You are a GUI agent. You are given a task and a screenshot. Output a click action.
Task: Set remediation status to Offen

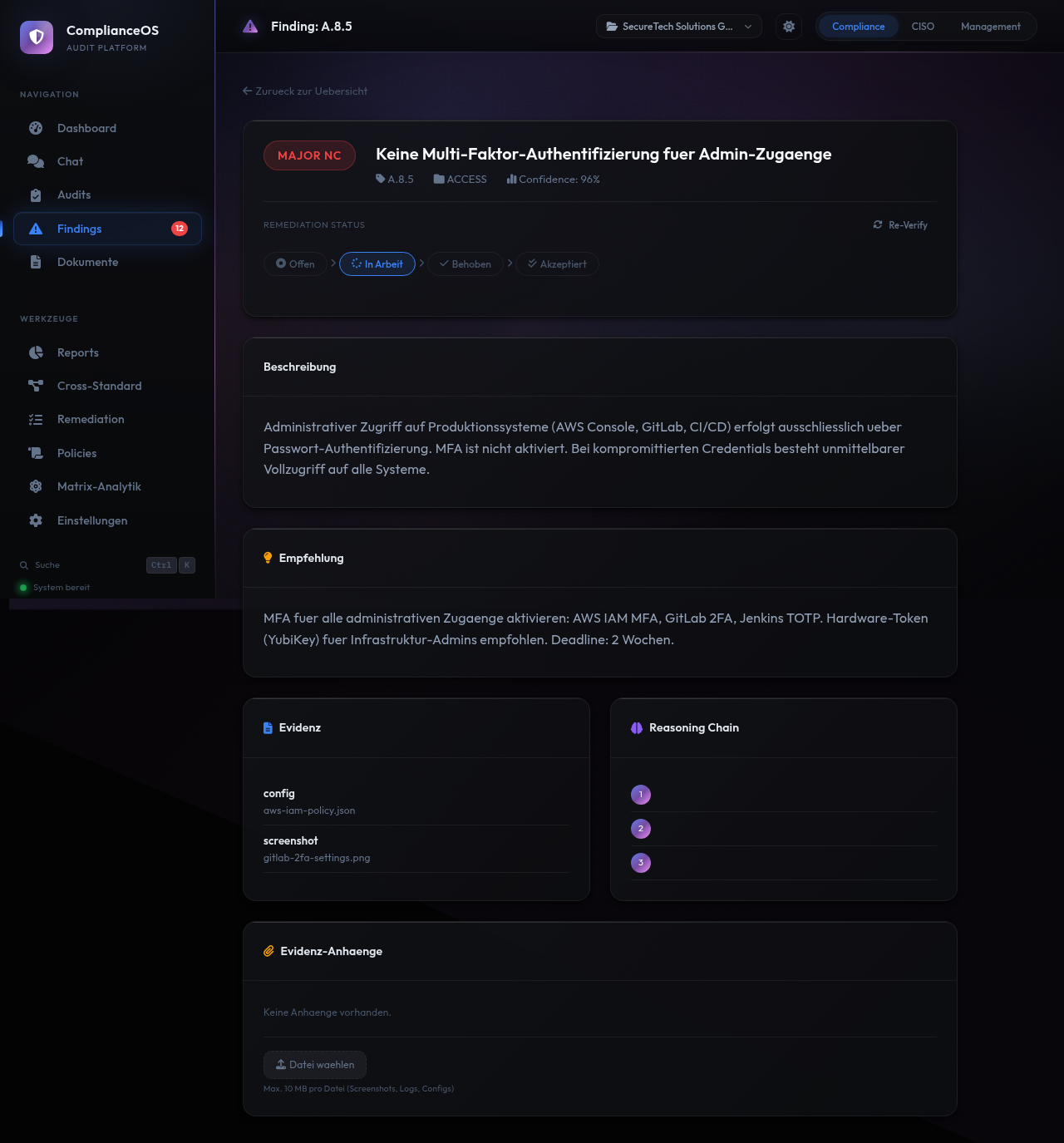click(x=295, y=264)
